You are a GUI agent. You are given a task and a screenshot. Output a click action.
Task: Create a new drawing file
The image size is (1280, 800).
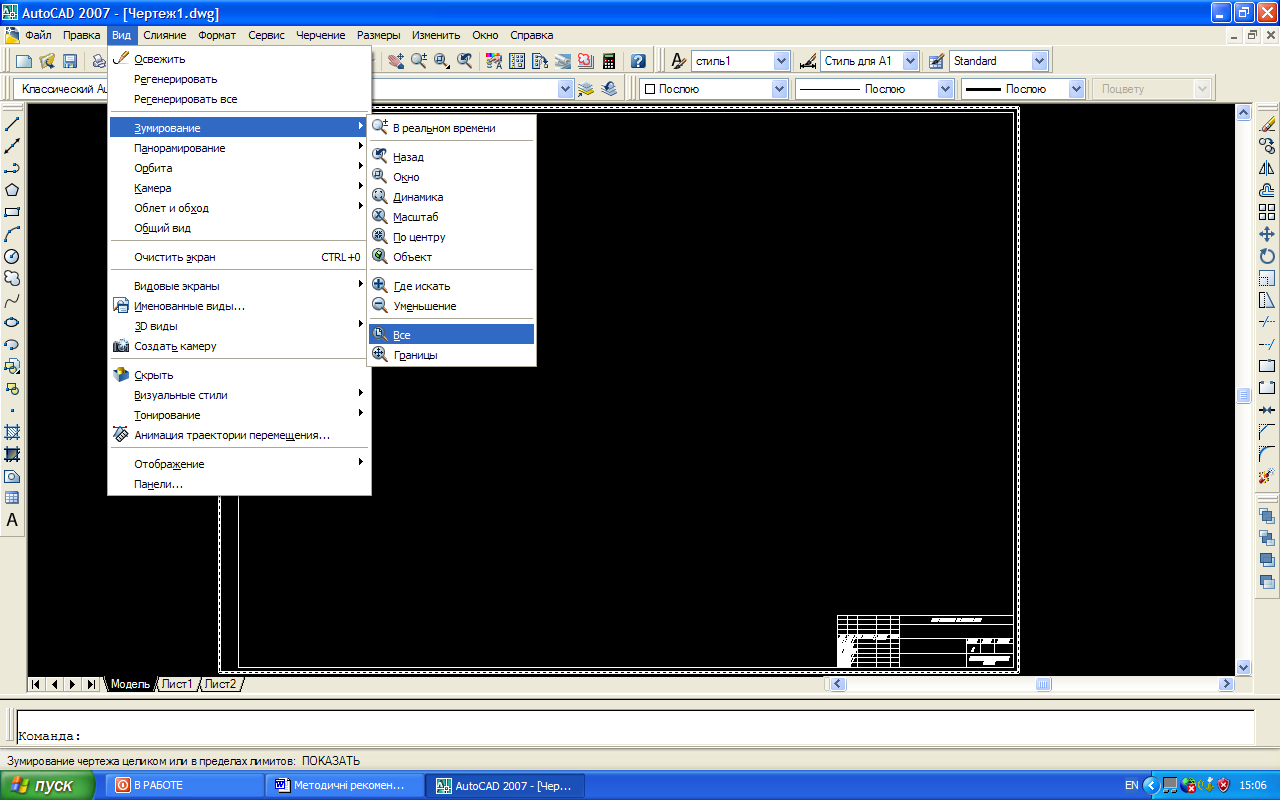pos(24,61)
